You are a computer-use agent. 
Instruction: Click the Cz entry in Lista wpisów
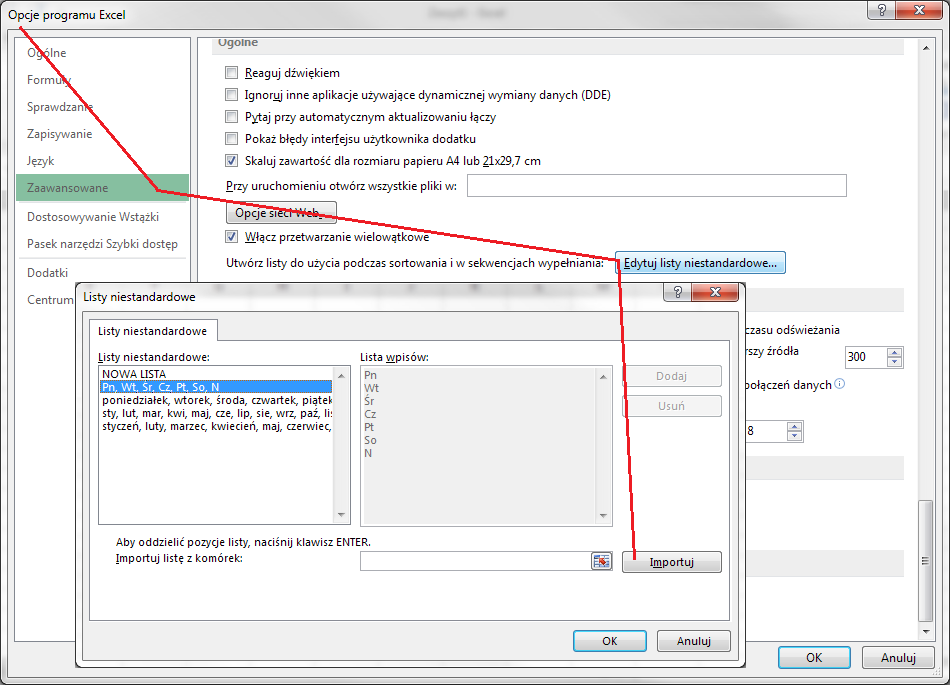point(370,414)
